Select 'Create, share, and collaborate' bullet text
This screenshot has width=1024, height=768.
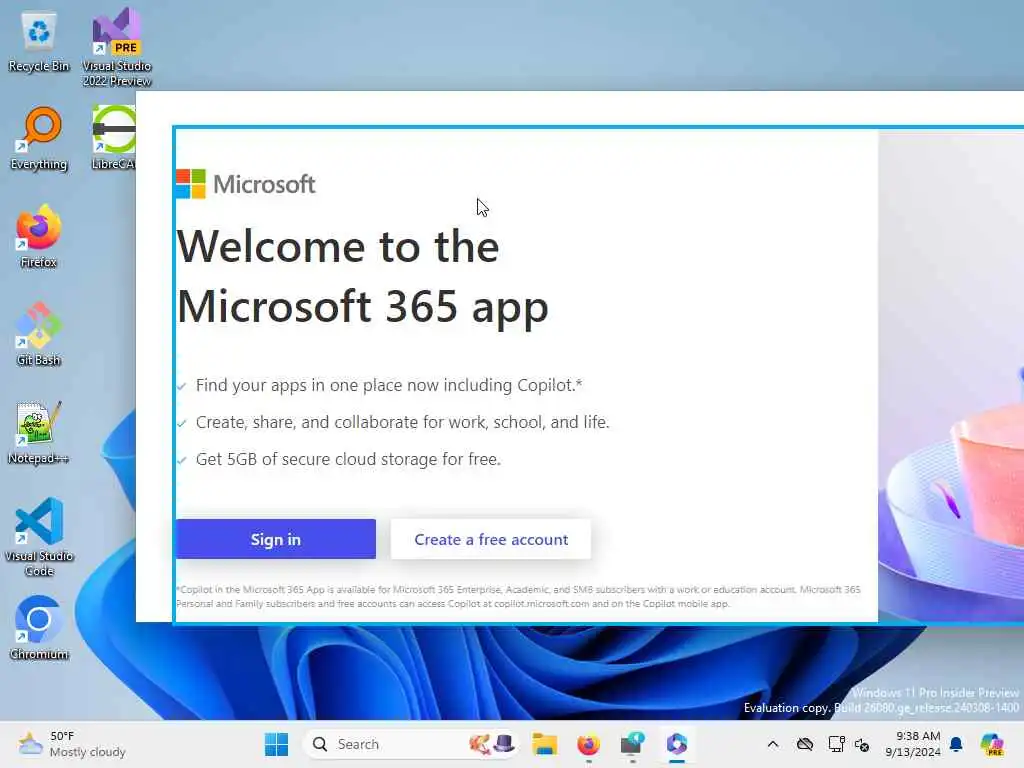tap(402, 423)
